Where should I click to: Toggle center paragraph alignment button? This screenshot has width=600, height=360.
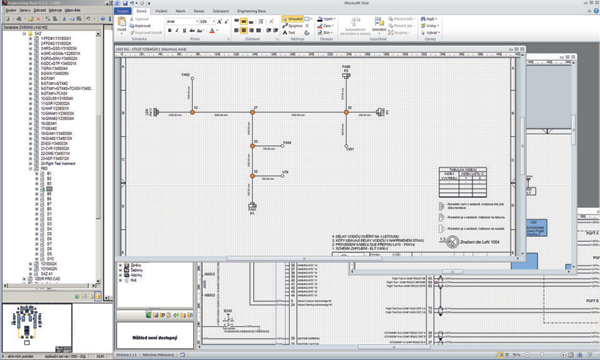point(244,31)
